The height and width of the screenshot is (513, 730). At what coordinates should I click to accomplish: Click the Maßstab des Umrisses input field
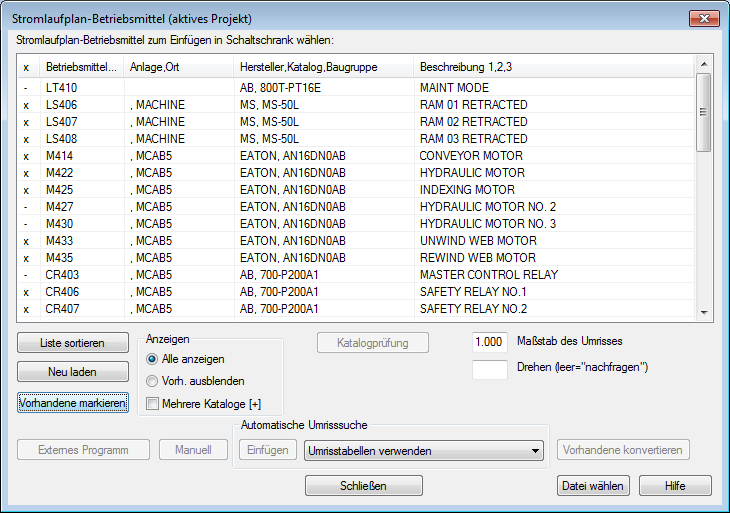[489, 342]
